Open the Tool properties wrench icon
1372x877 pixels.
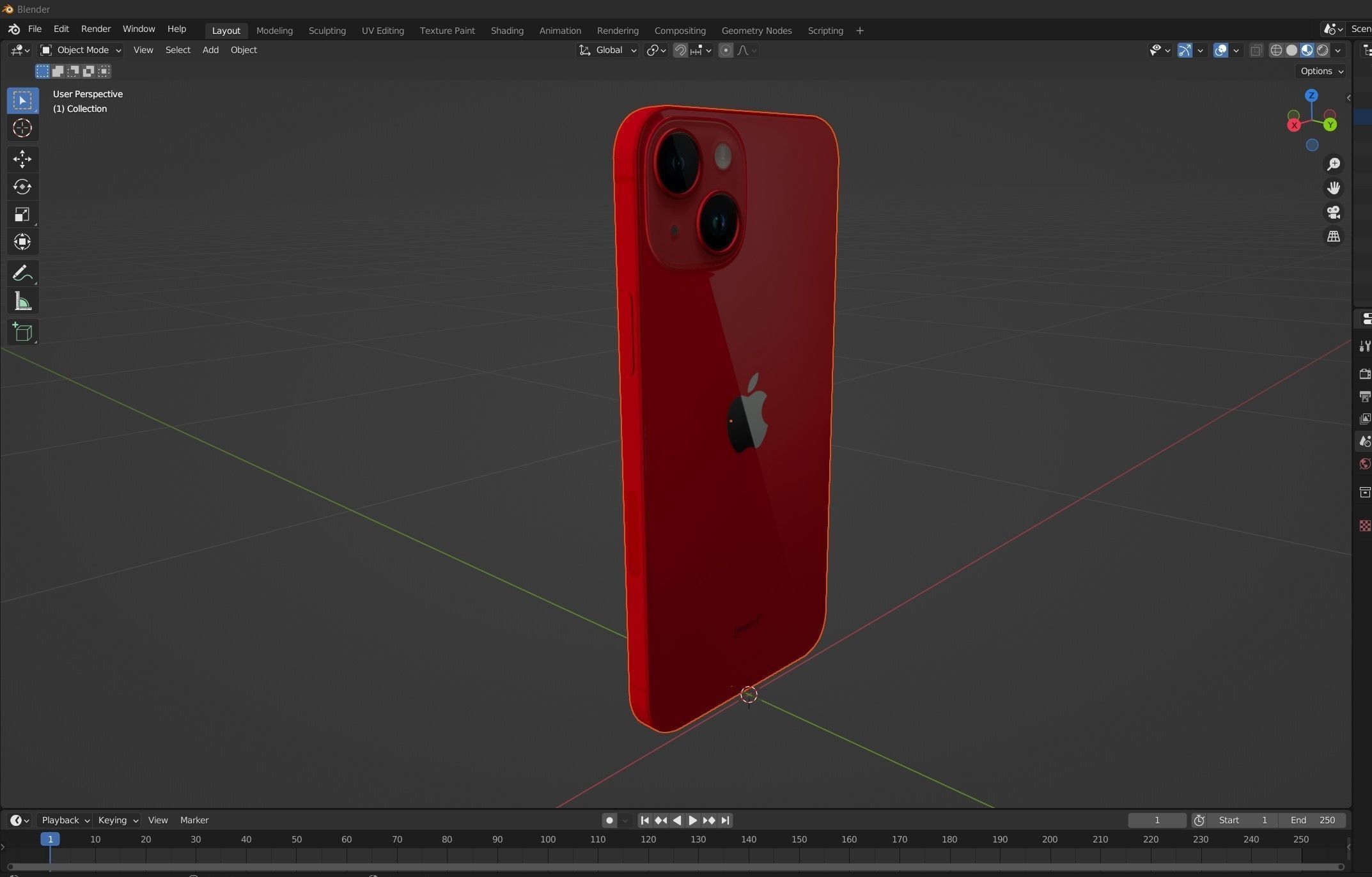click(1364, 346)
